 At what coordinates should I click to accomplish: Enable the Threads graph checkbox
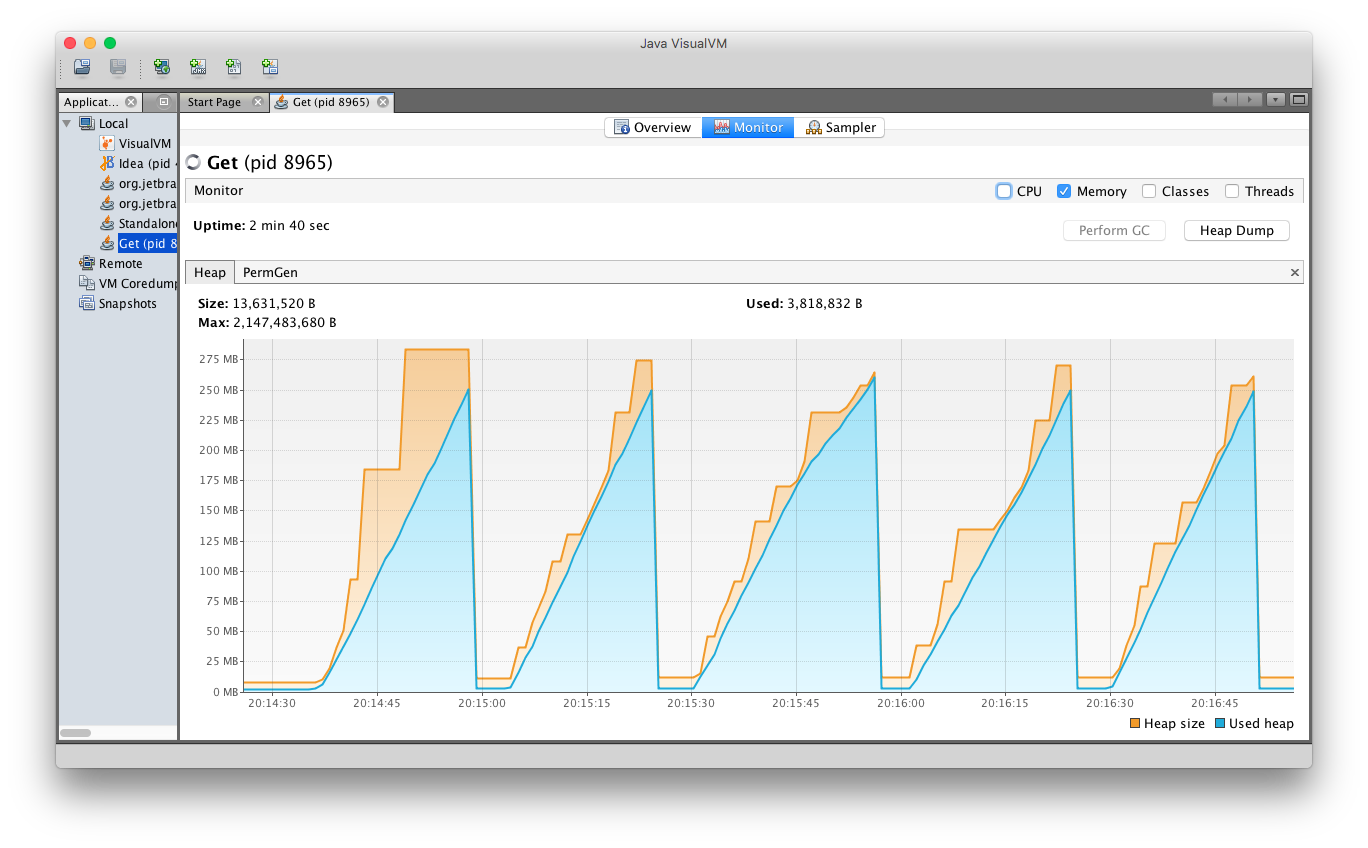1232,191
